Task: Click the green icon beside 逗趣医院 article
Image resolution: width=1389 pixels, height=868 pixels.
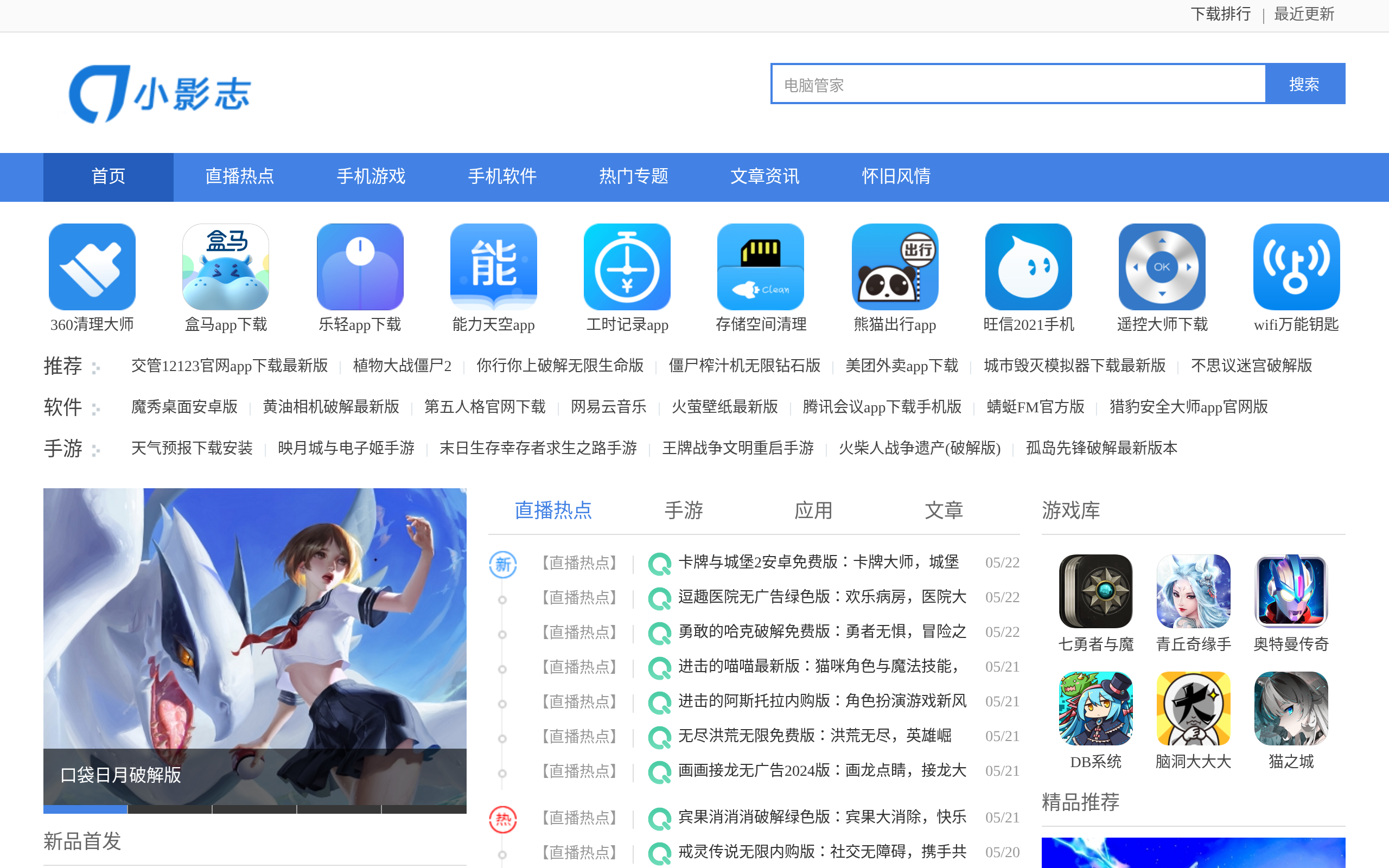Action: click(659, 598)
